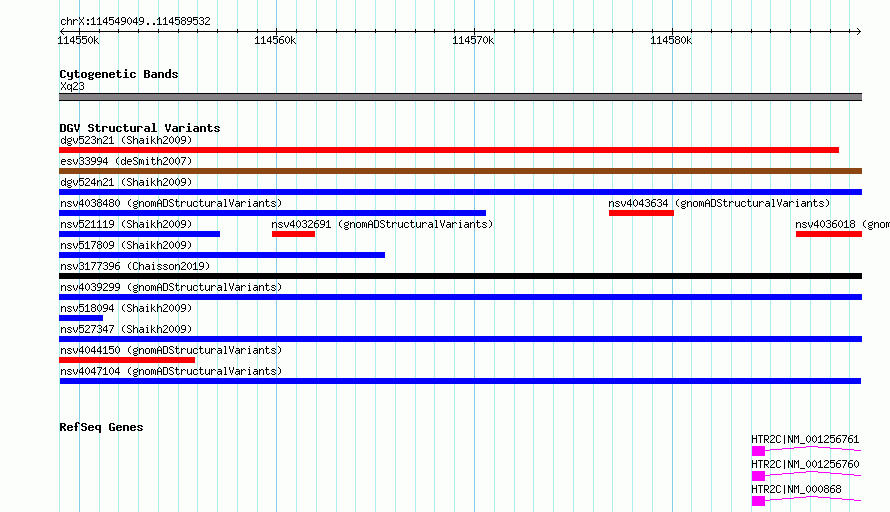Click the 114570k ruler position
The image size is (890, 512).
pyautogui.click(x=473, y=40)
